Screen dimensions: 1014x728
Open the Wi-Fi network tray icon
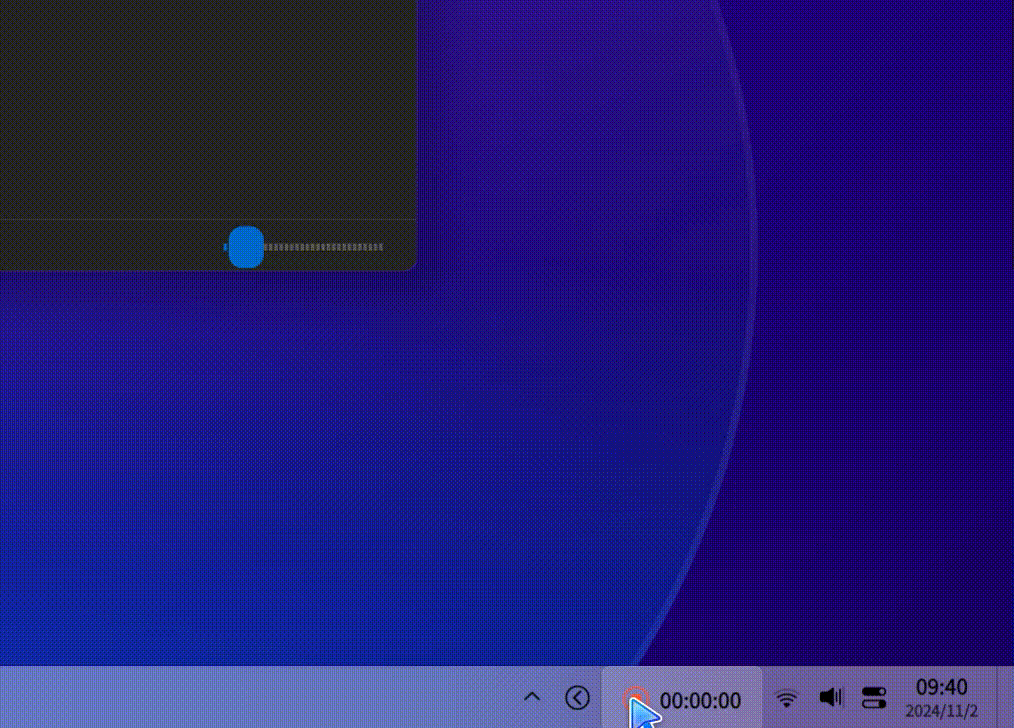786,698
